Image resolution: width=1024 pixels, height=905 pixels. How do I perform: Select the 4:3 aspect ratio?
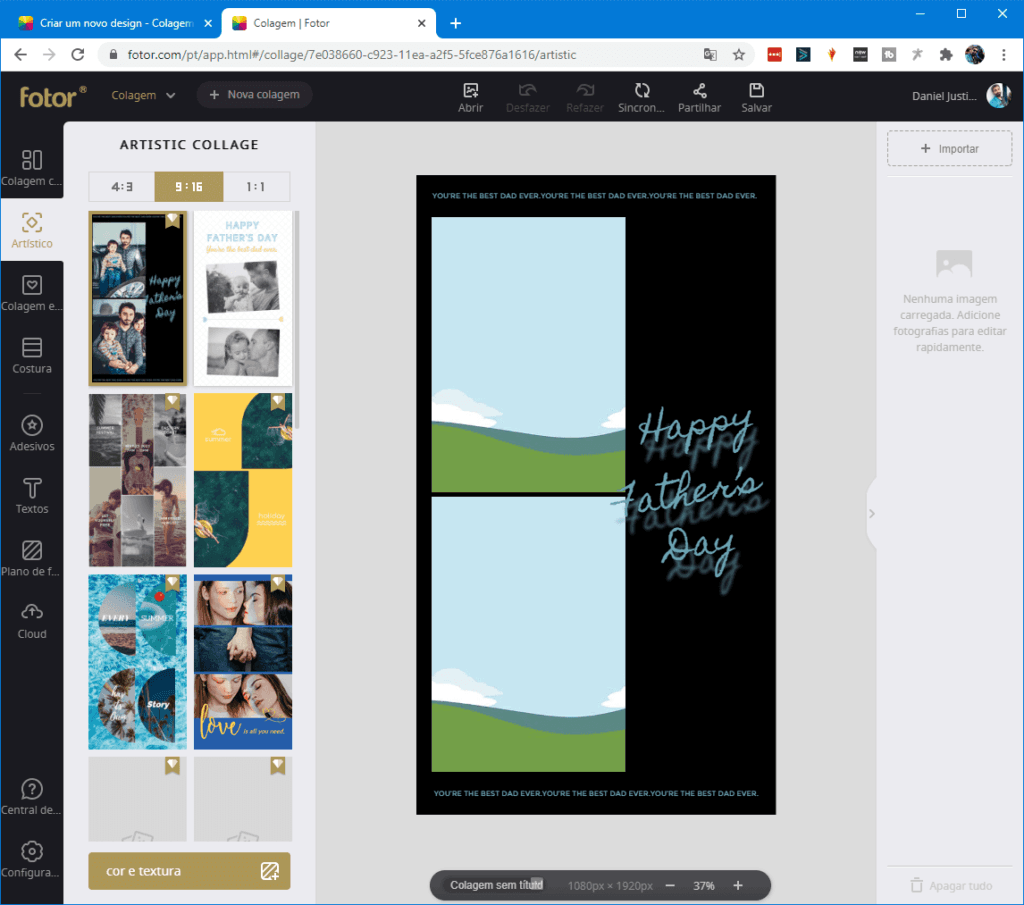click(x=122, y=187)
